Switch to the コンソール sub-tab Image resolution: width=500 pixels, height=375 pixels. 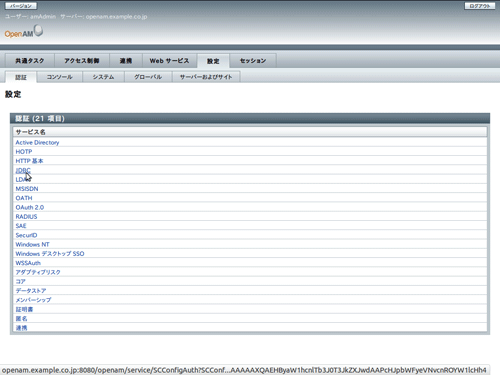tap(59, 77)
